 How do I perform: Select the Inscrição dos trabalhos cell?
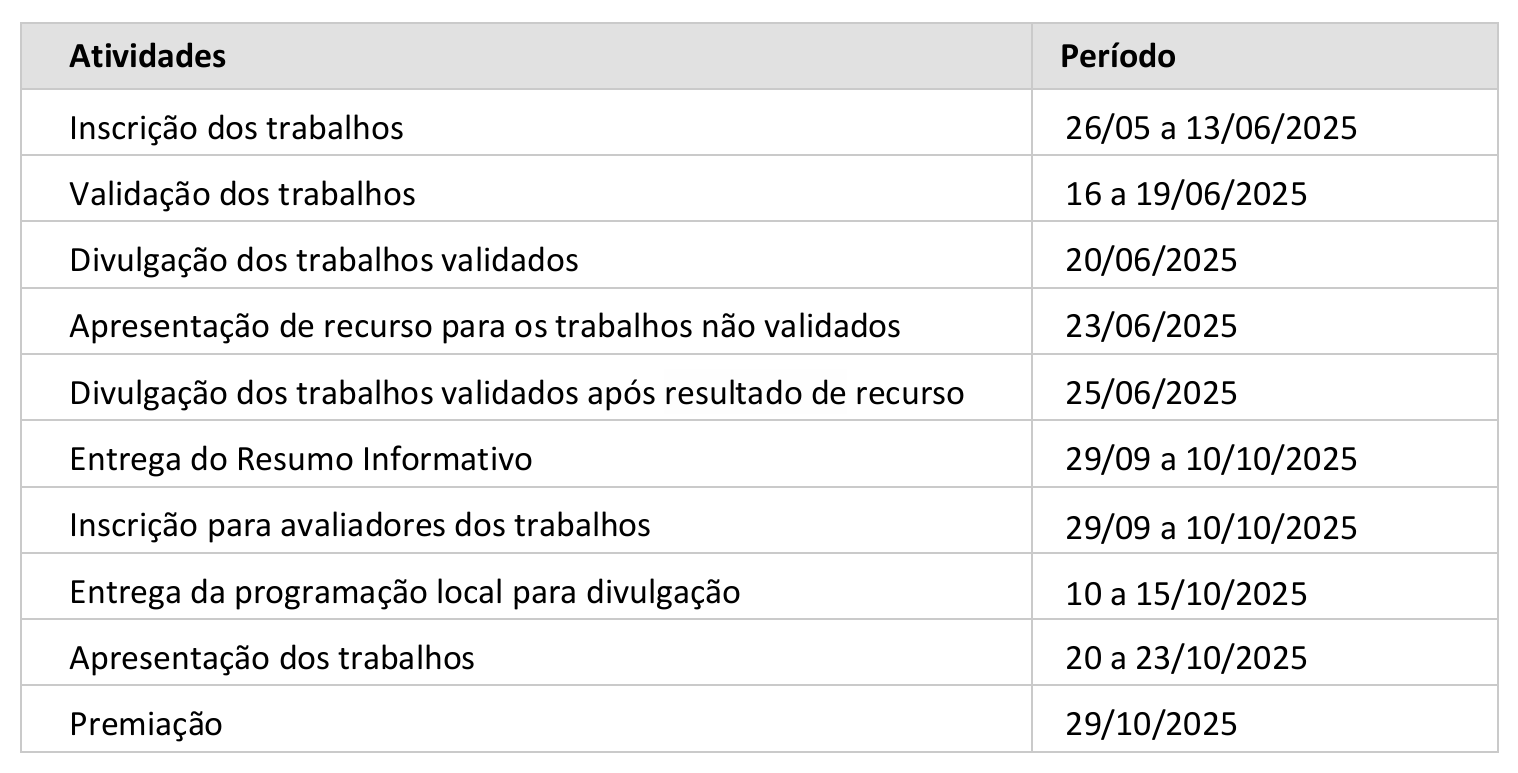[x=526, y=122]
